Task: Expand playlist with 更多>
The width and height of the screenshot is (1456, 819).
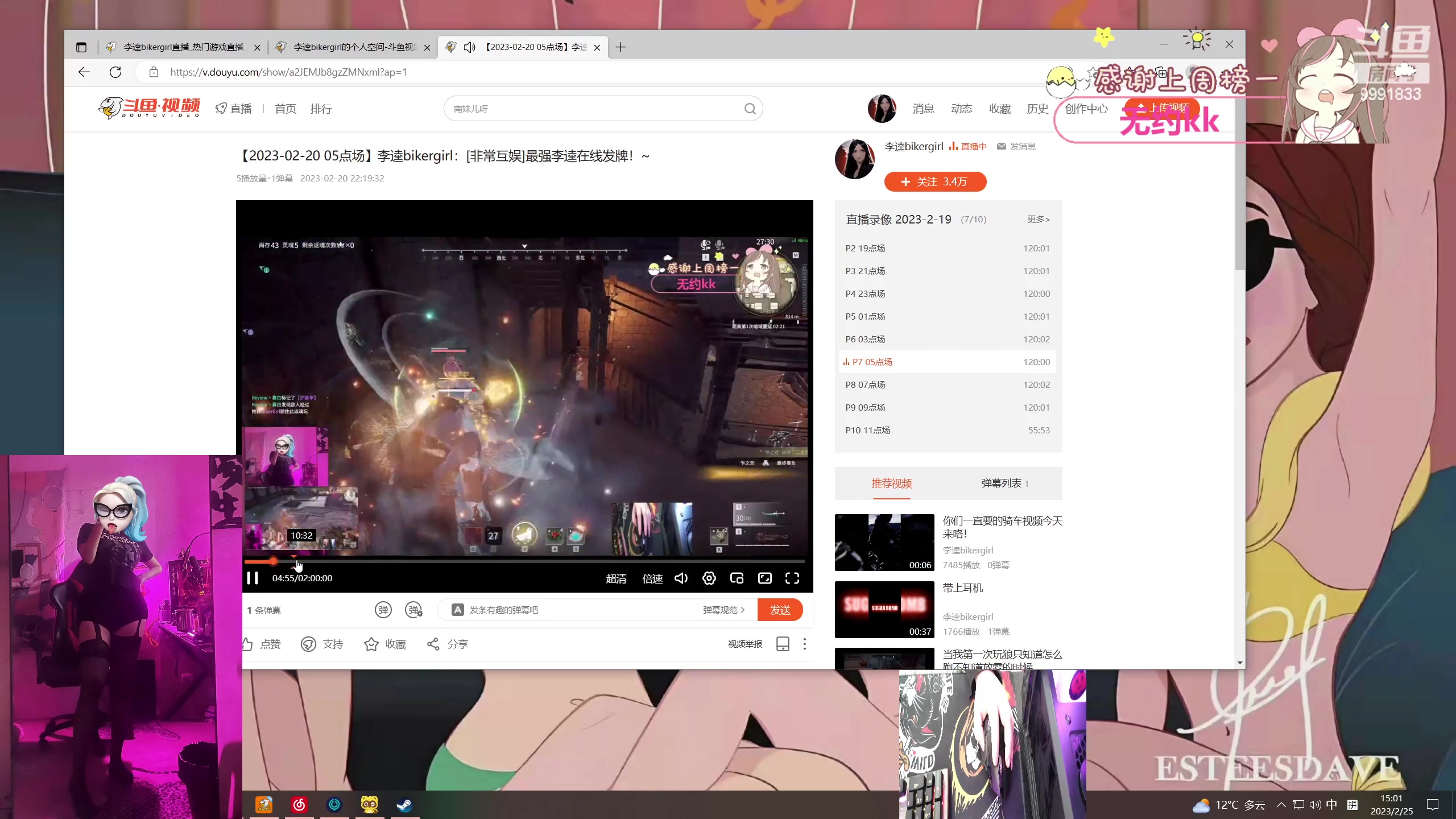Action: pyautogui.click(x=1039, y=220)
